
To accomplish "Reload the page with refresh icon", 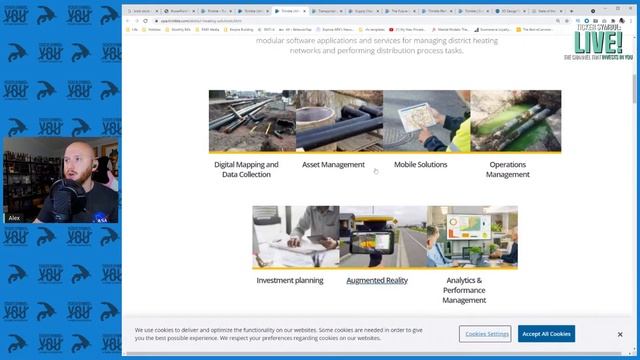I will 146,21.
